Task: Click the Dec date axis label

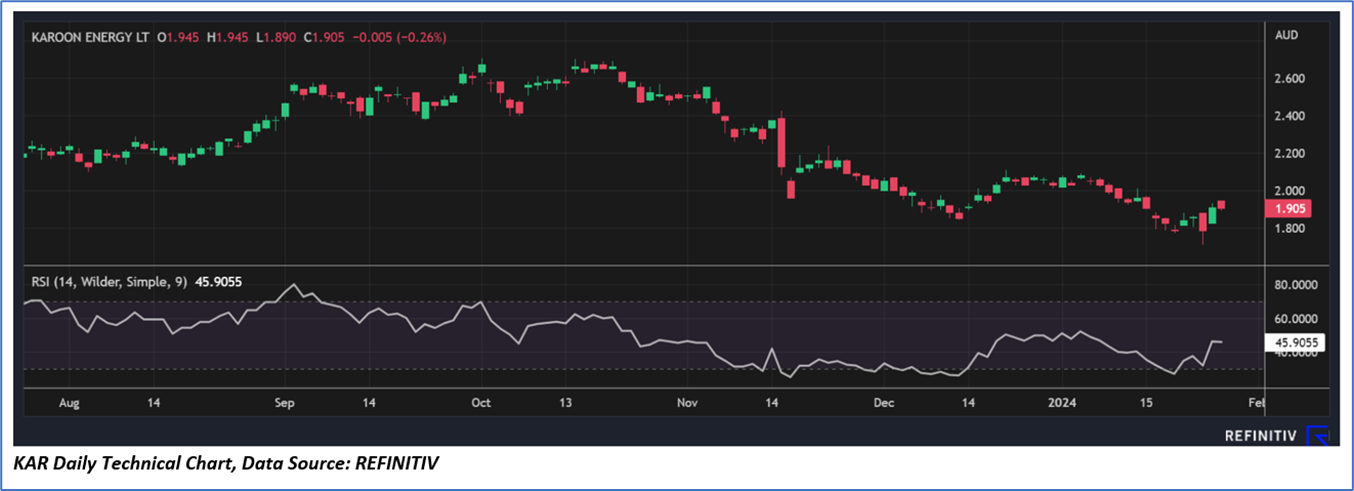Action: [x=883, y=403]
